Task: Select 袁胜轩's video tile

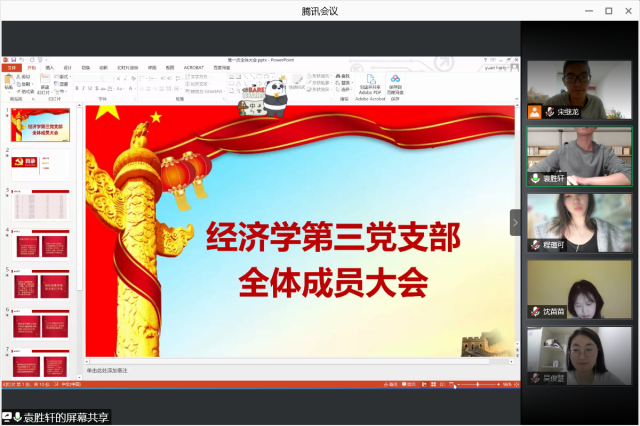Action: 576,157
